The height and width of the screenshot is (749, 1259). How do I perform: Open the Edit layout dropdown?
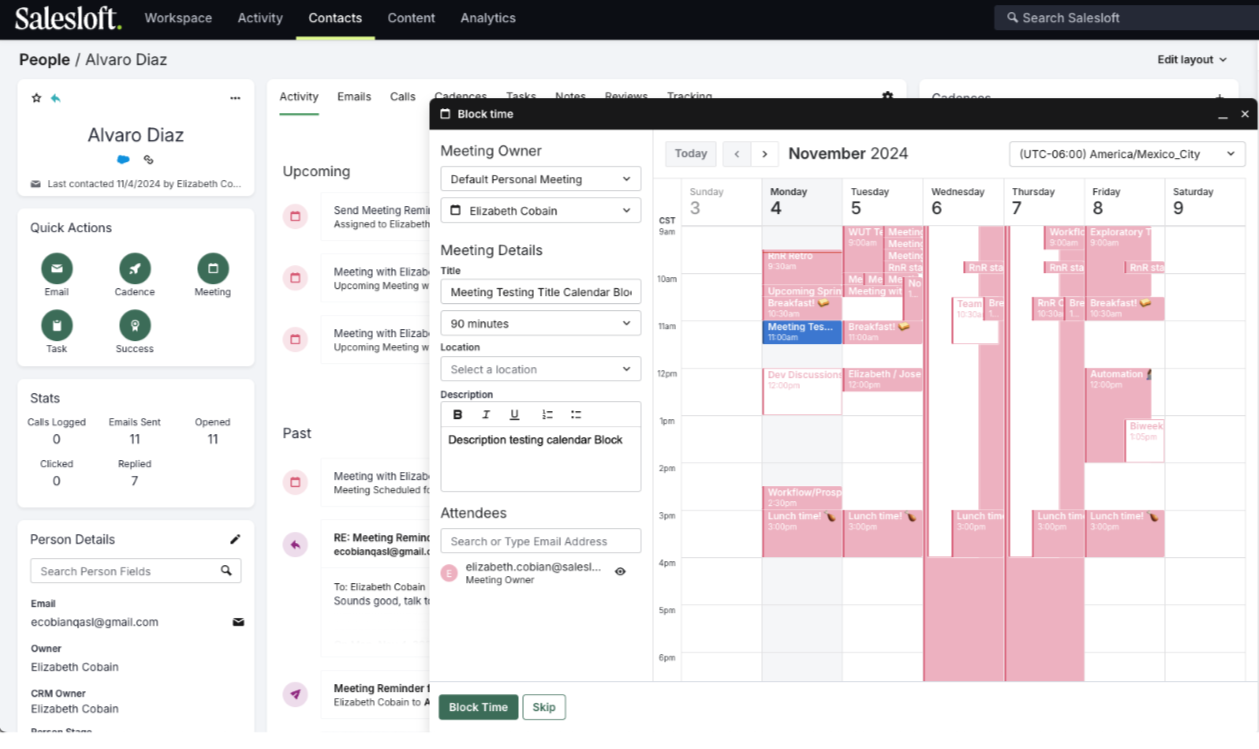tap(1192, 60)
